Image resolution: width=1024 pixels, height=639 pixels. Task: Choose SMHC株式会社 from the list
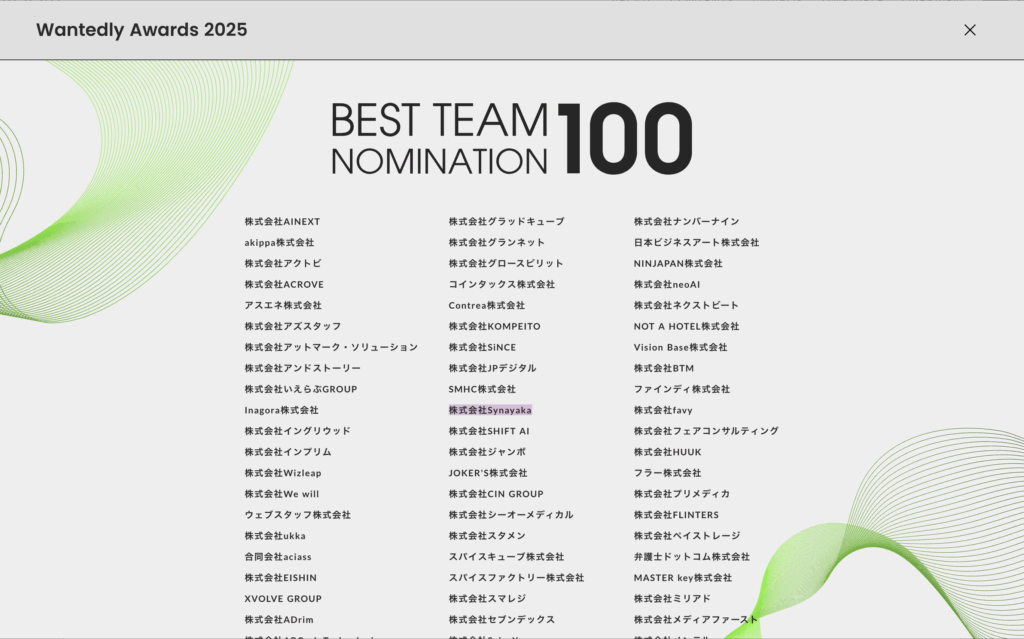[482, 389]
